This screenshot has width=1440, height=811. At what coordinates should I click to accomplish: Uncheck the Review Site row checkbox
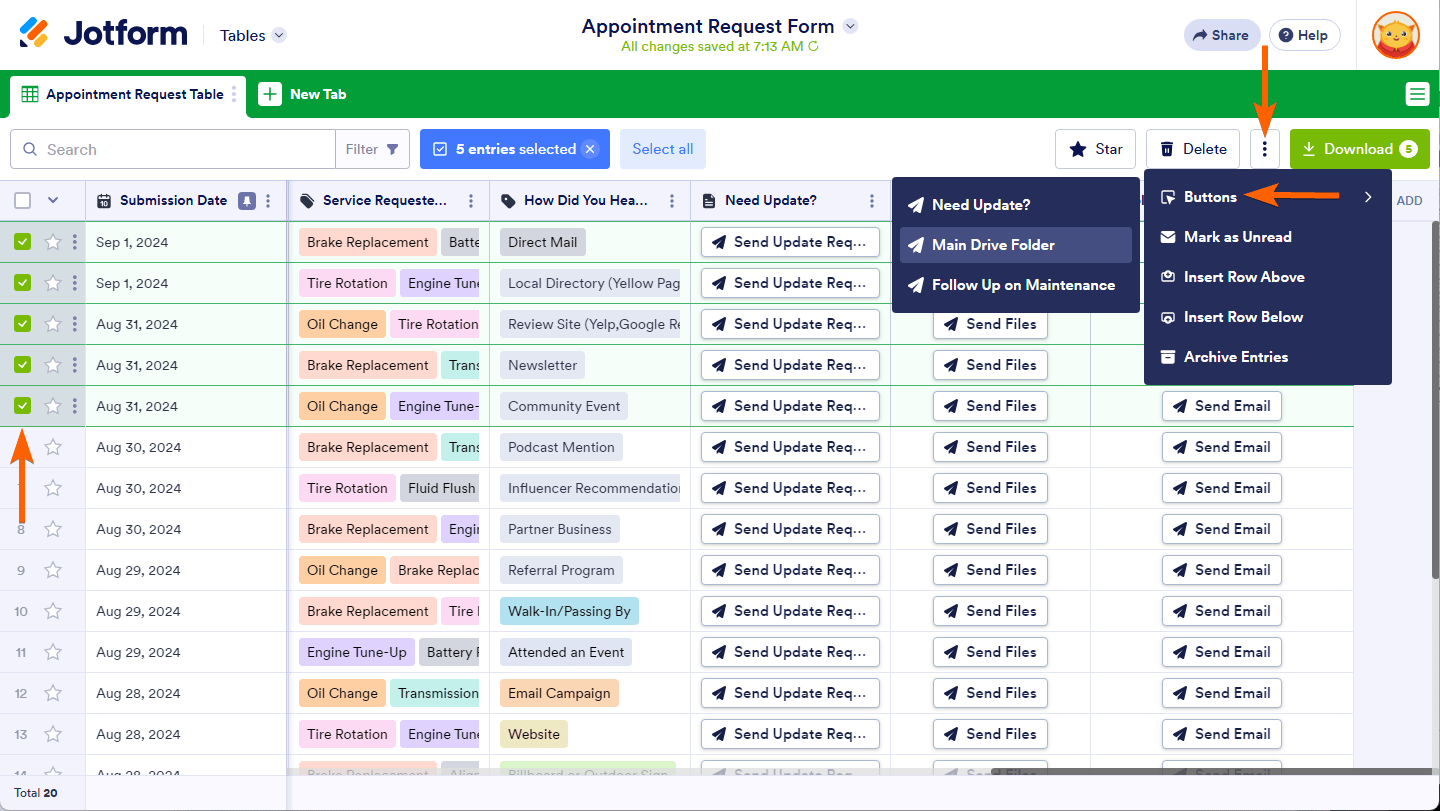pyautogui.click(x=23, y=324)
